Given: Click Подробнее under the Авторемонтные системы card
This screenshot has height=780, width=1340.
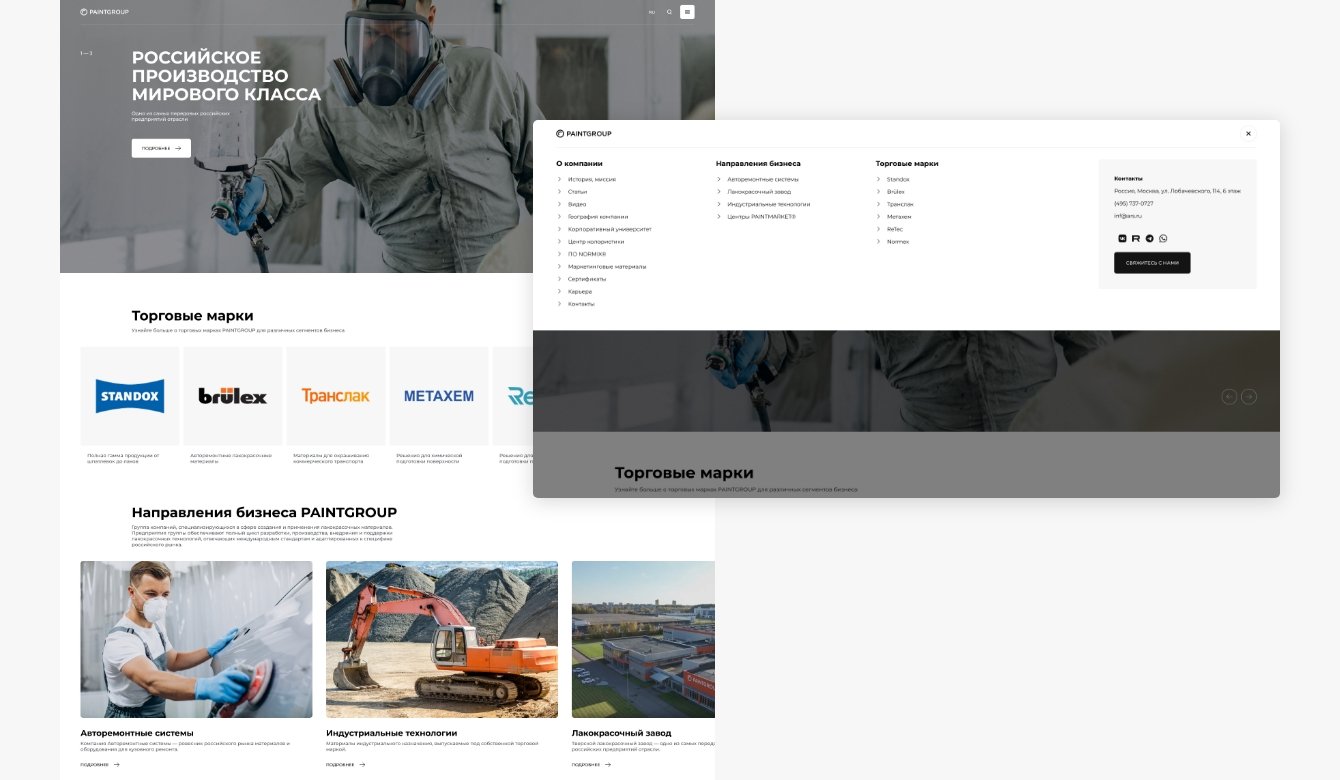Looking at the screenshot, I should [x=100, y=765].
